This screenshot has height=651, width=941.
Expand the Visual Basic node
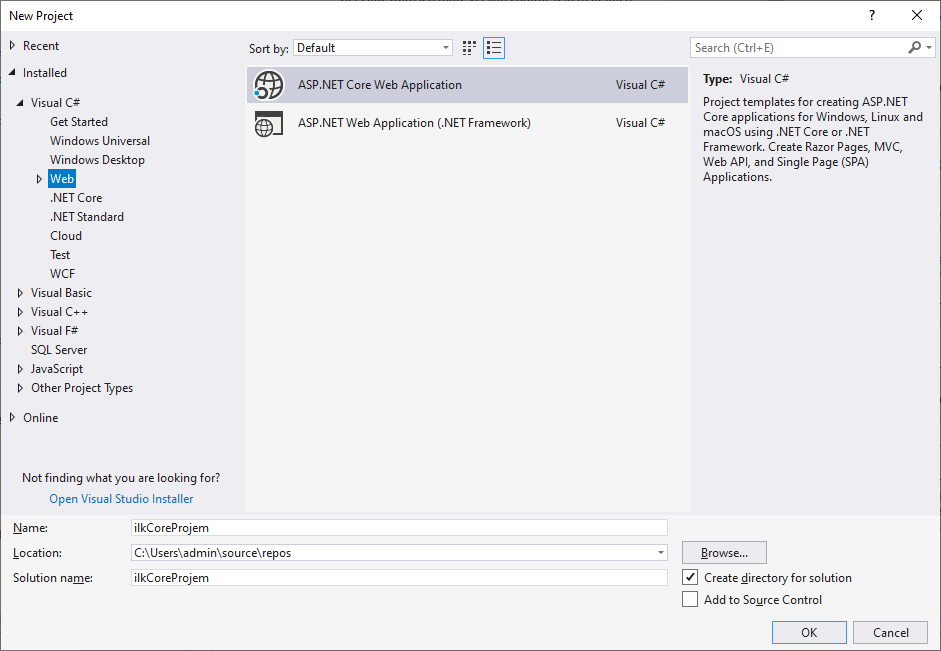point(20,293)
